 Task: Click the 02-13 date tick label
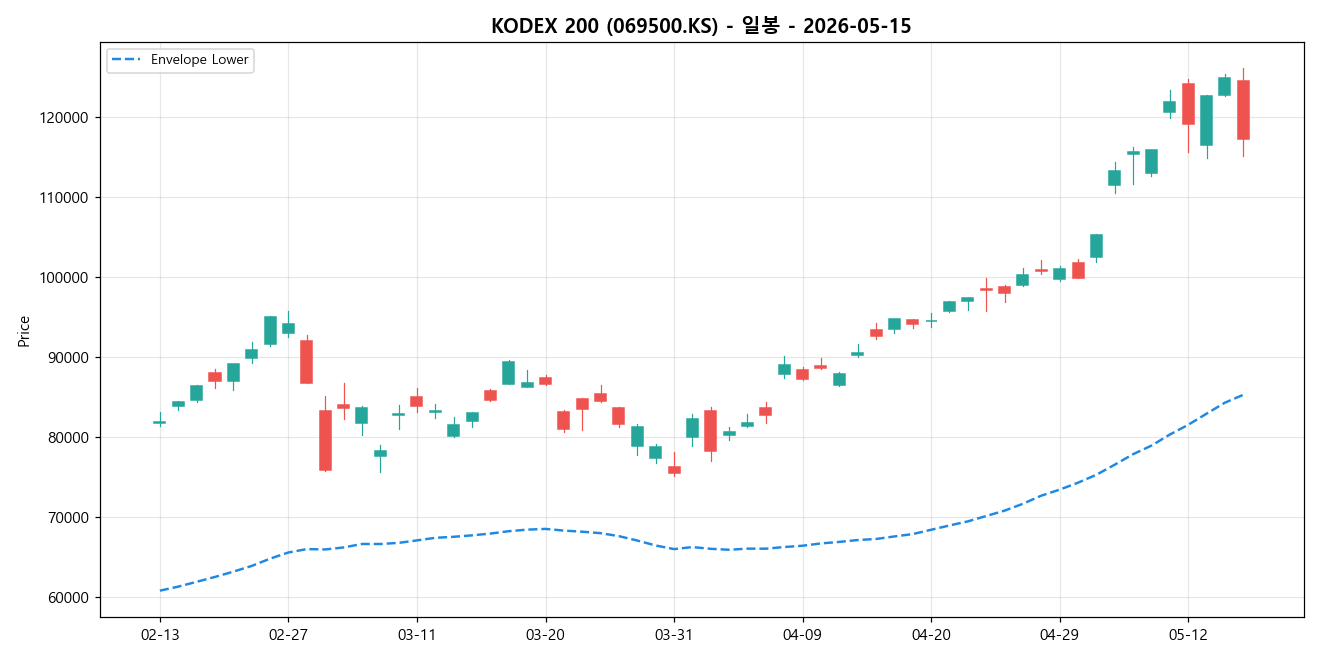point(160,635)
